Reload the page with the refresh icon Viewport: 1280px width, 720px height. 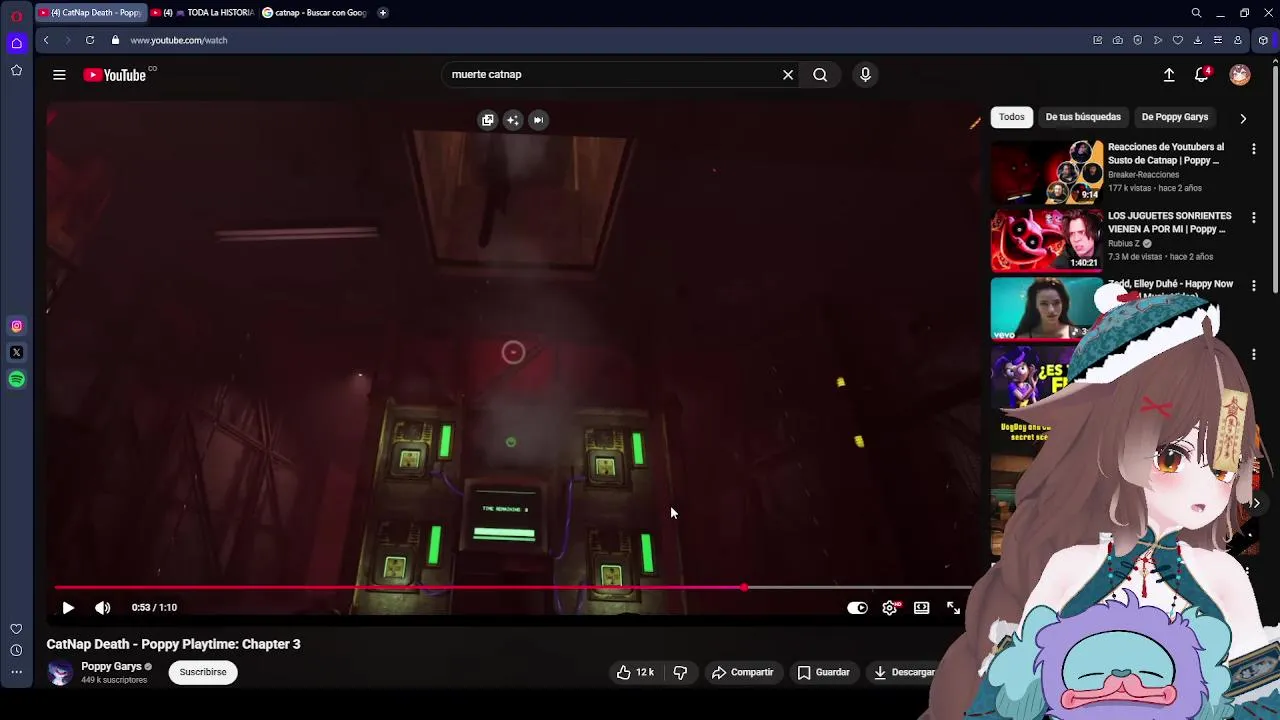pos(90,40)
